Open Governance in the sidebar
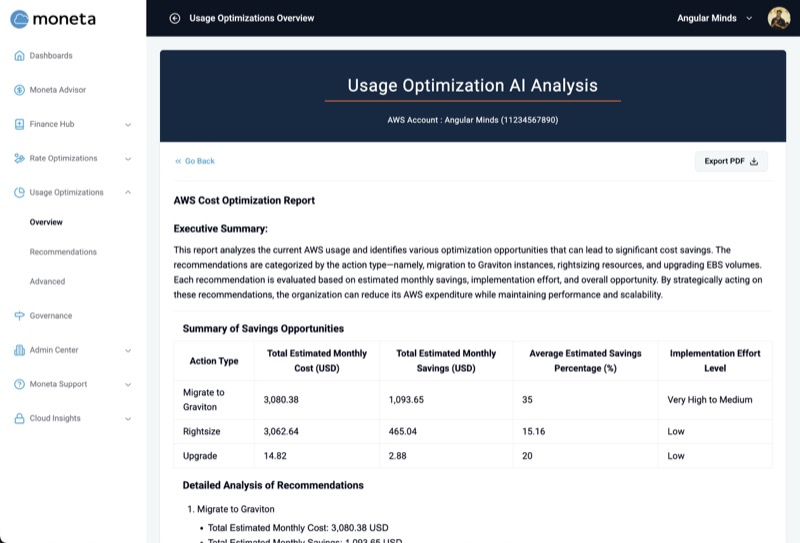 click(51, 316)
